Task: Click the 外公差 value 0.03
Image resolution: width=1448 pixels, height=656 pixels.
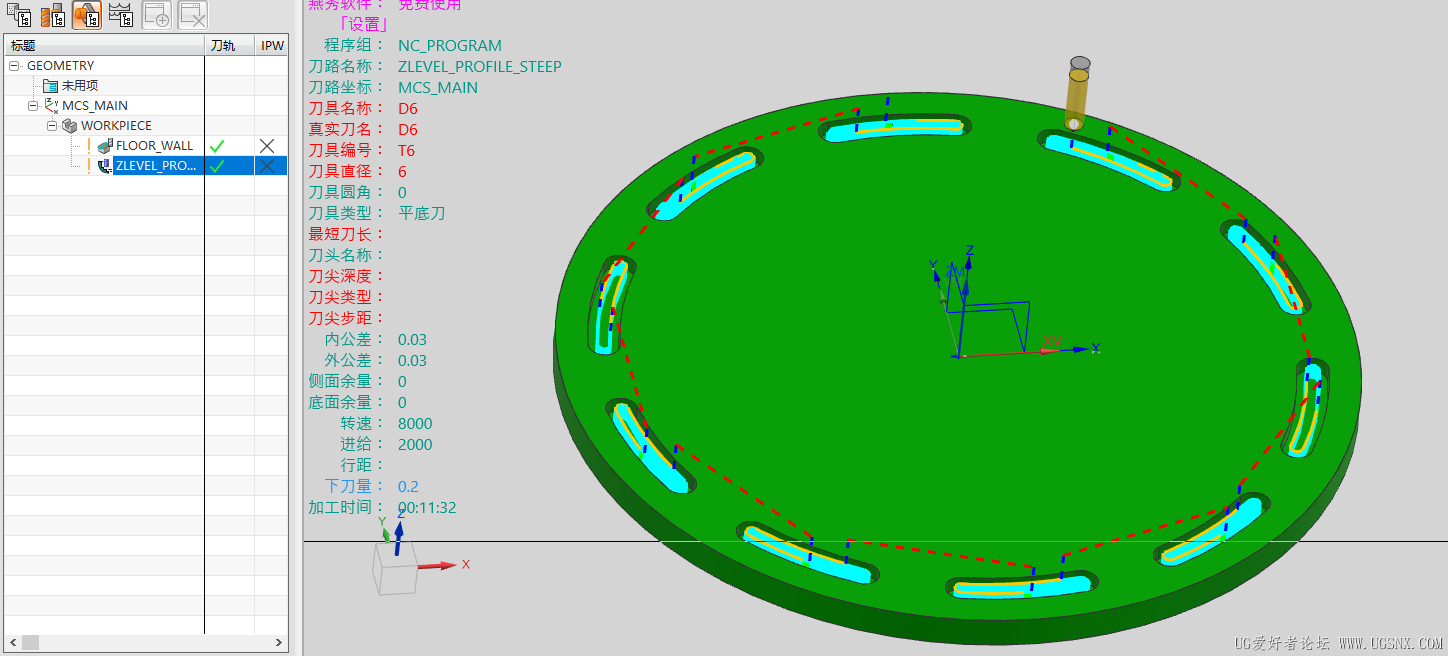Action: (412, 360)
